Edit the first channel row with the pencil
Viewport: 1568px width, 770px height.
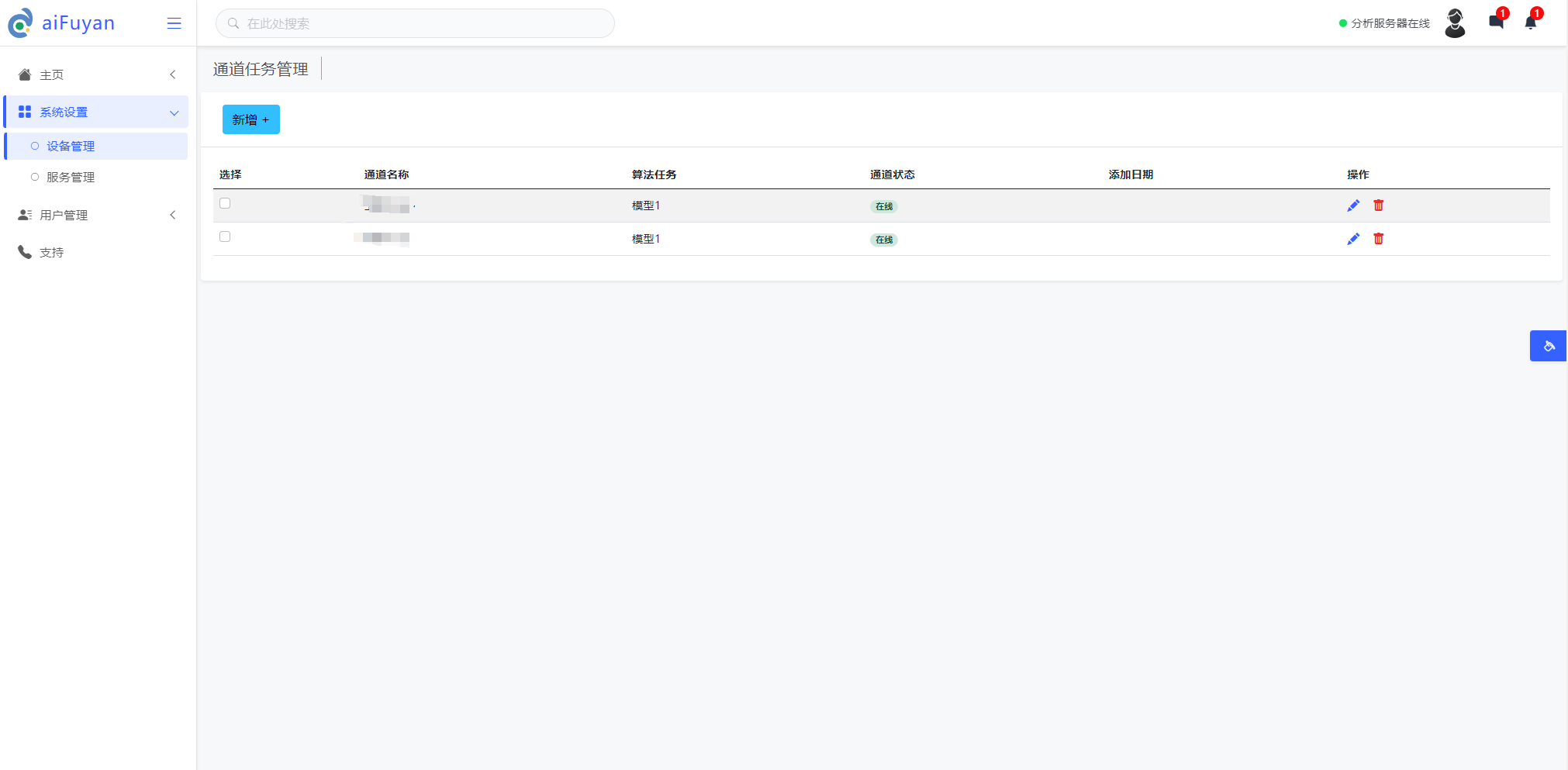[x=1353, y=205]
